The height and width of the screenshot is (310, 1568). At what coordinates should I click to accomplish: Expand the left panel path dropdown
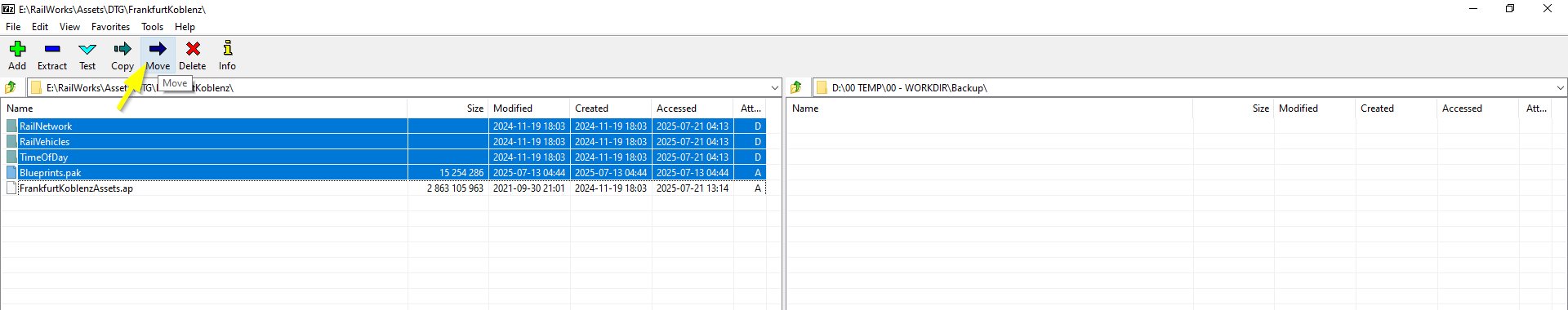pos(774,87)
